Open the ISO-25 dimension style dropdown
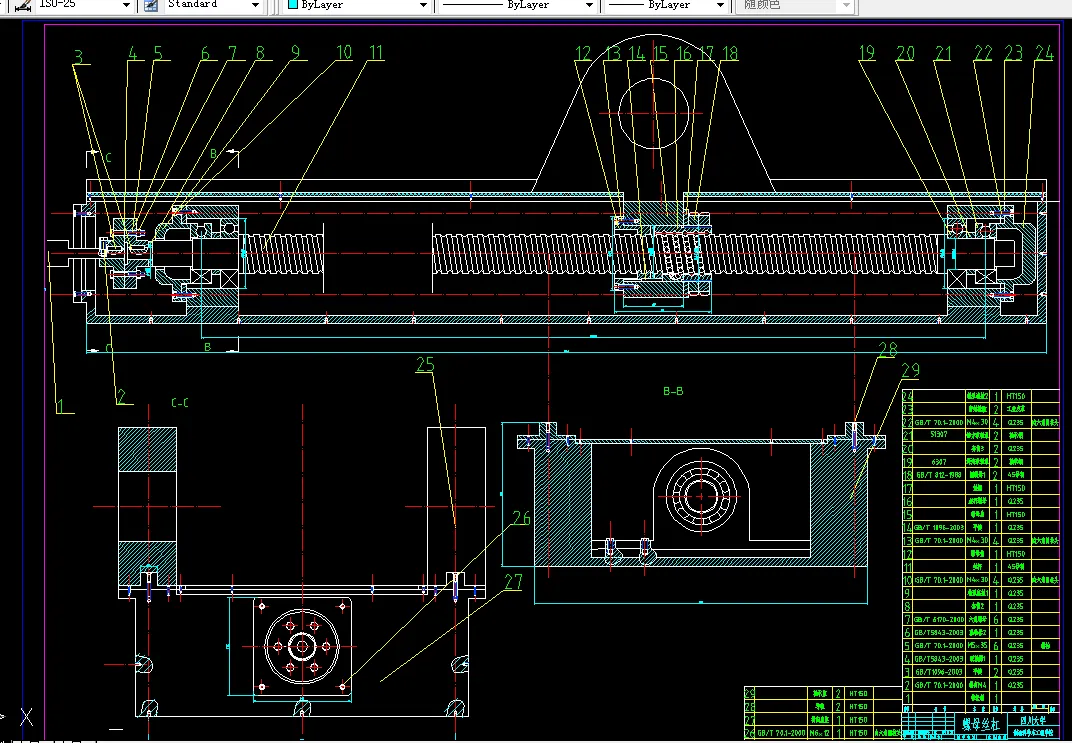Image resolution: width=1072 pixels, height=743 pixels. (x=126, y=5)
